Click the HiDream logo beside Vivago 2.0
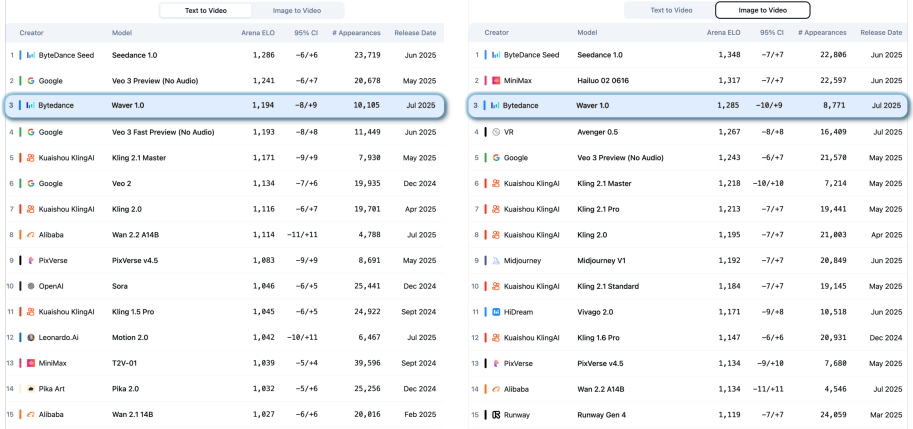The height and width of the screenshot is (429, 913). [496, 312]
